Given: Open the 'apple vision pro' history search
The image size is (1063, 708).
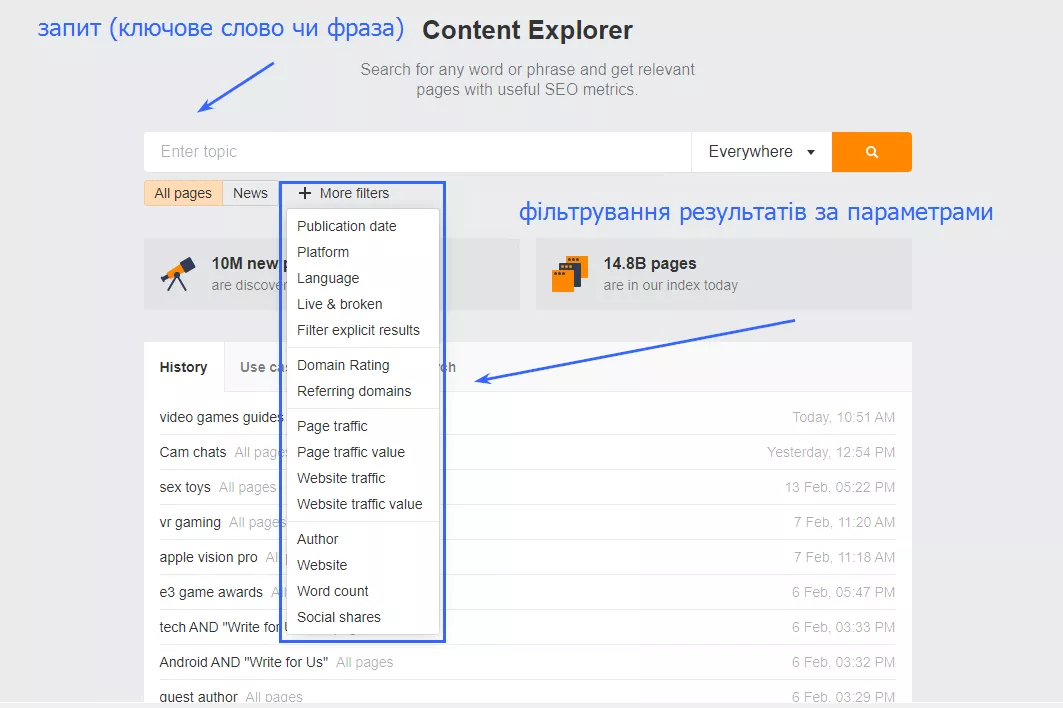Looking at the screenshot, I should coord(208,557).
